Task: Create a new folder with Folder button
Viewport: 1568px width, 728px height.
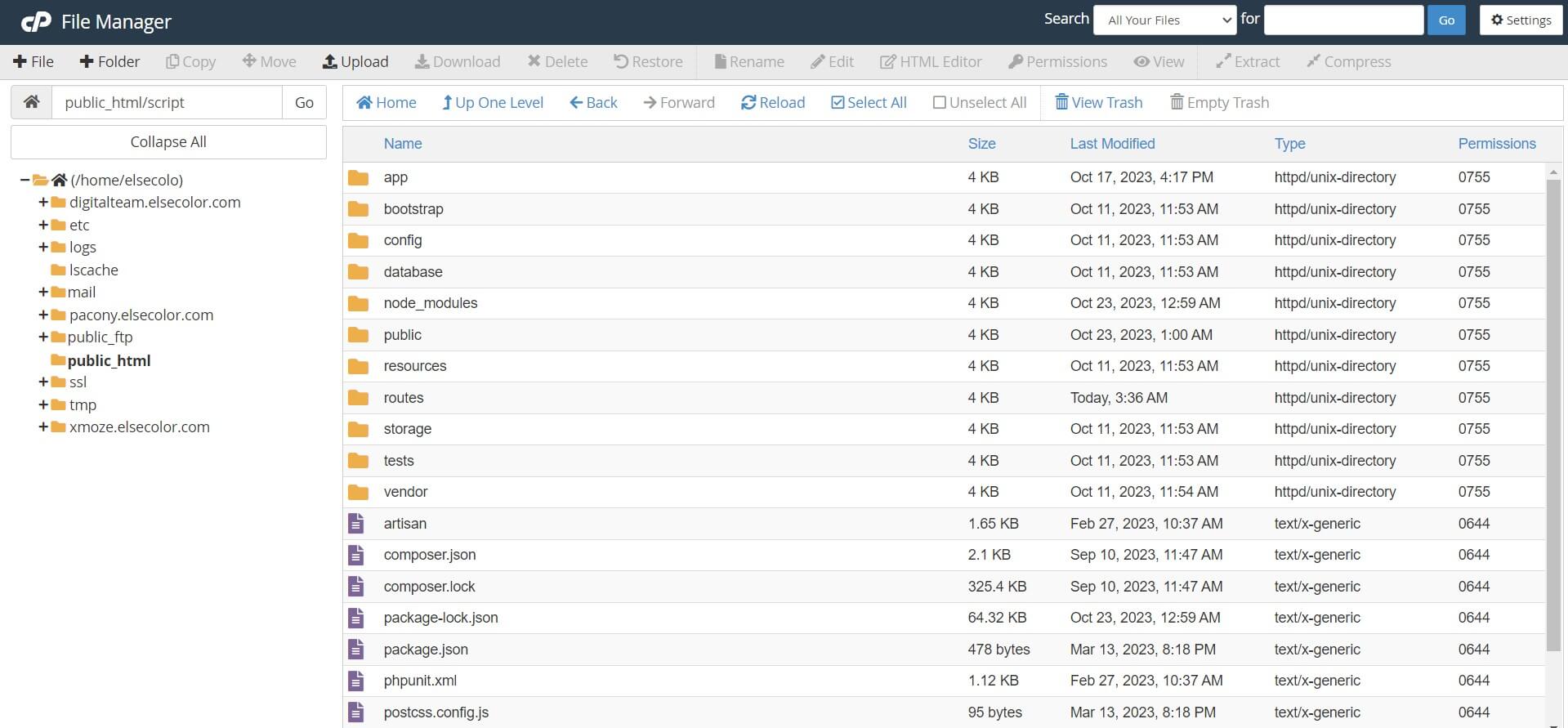Action: pyautogui.click(x=109, y=61)
